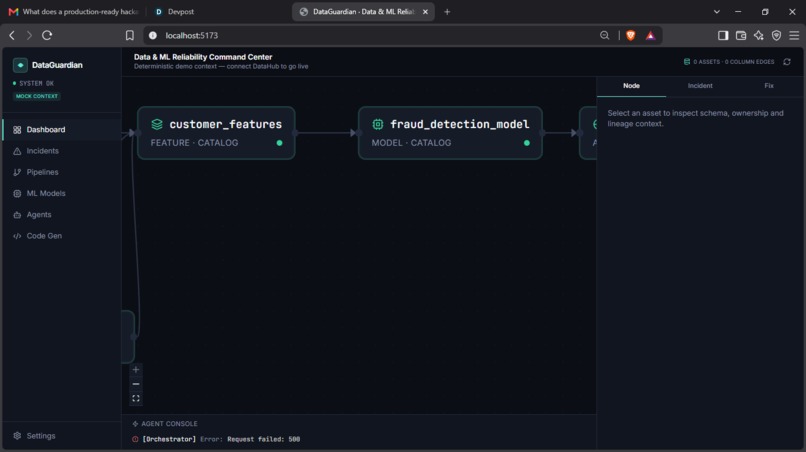Open the browser page zoom icon
Screen dimensions: 806x452
click(604, 35)
